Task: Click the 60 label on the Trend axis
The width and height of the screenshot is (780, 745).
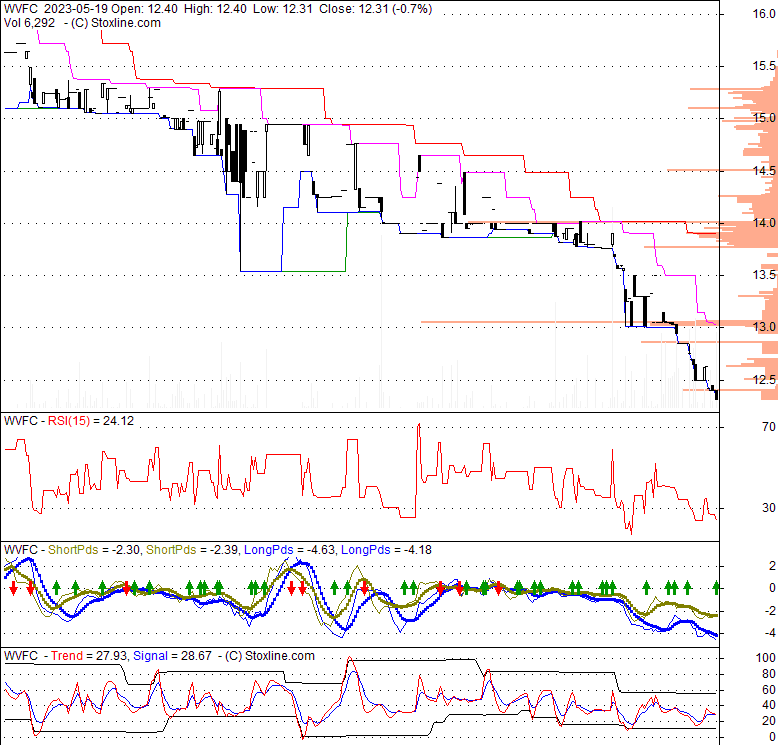Action: (769, 690)
